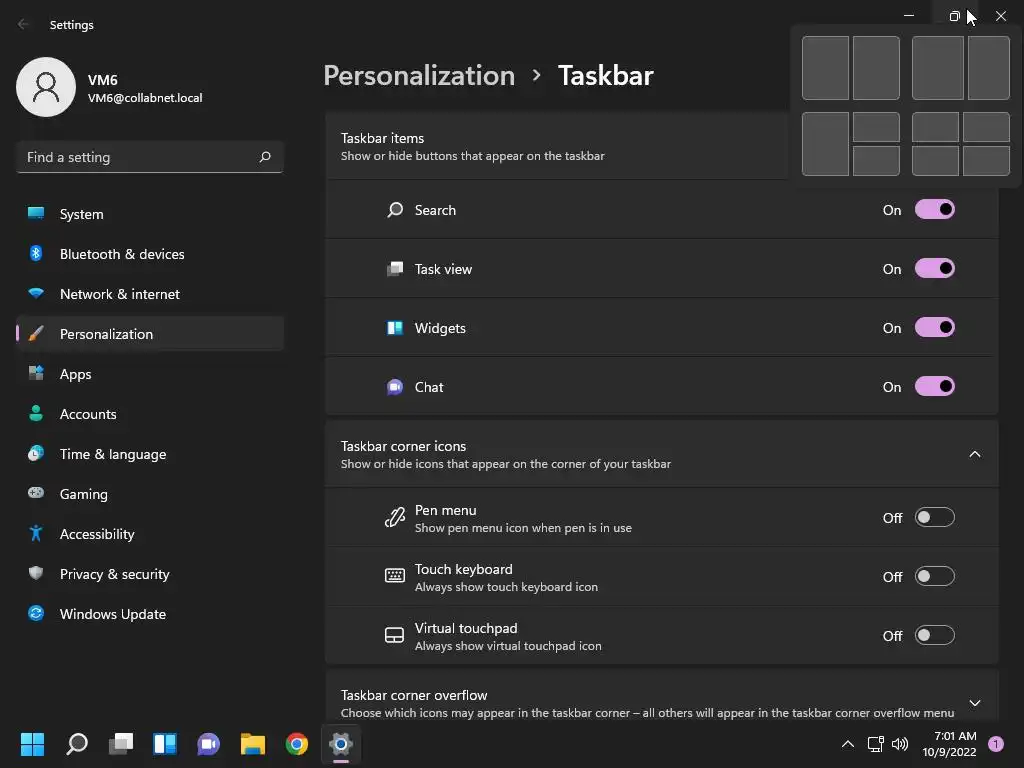
Task: Open the Windows Start button
Action: [32, 743]
